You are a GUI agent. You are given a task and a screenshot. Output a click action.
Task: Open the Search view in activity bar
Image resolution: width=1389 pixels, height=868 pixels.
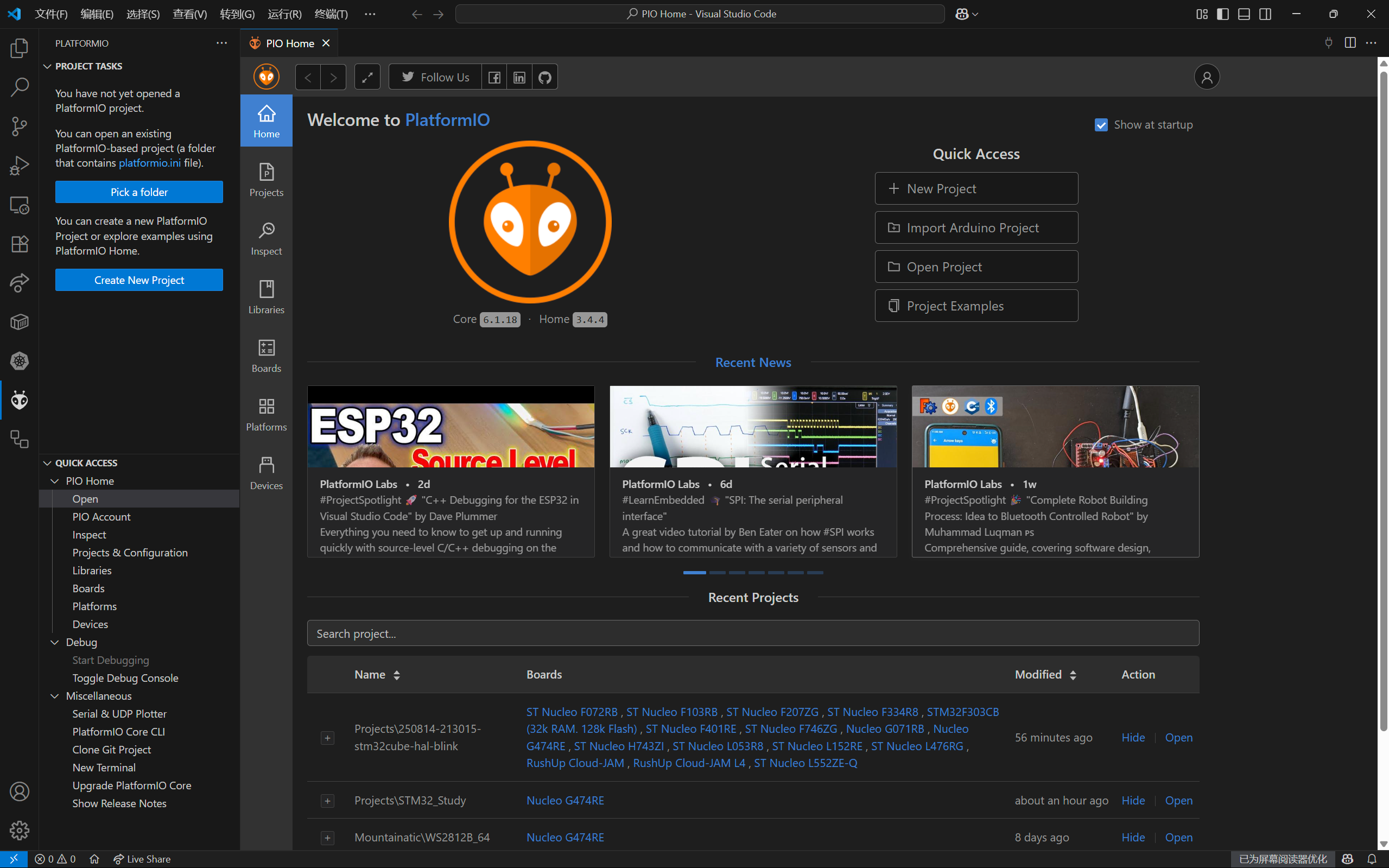point(20,87)
